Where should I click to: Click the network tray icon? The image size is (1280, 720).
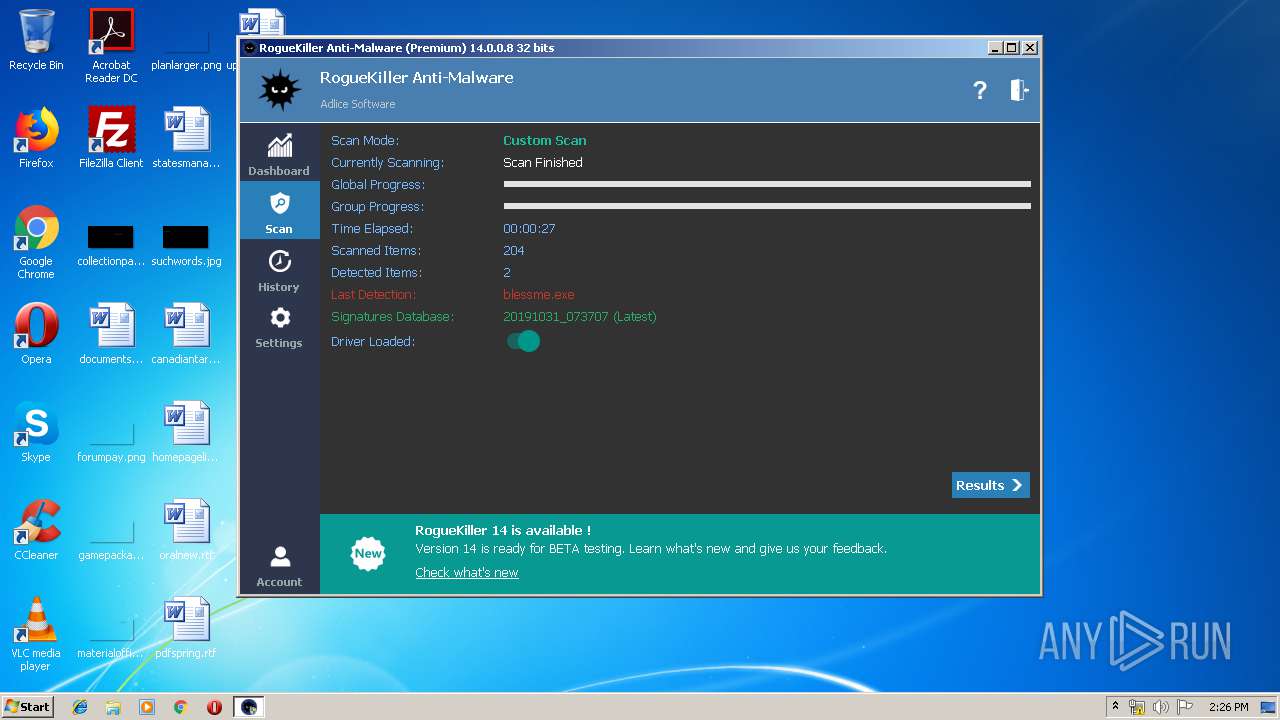pyautogui.click(x=1137, y=707)
